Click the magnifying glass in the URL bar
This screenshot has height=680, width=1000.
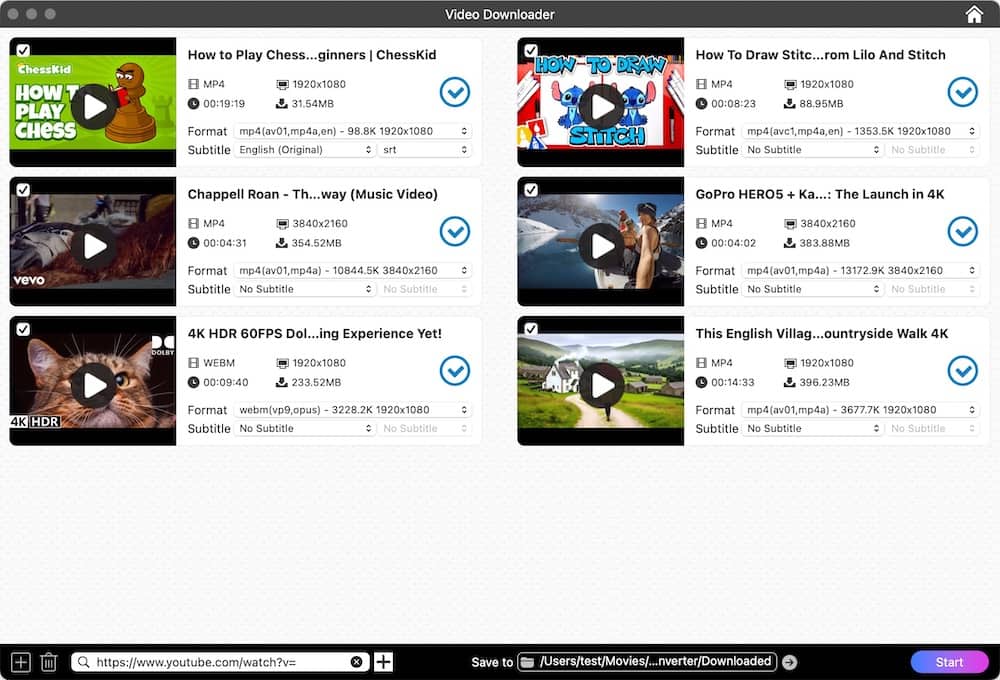tap(82, 661)
